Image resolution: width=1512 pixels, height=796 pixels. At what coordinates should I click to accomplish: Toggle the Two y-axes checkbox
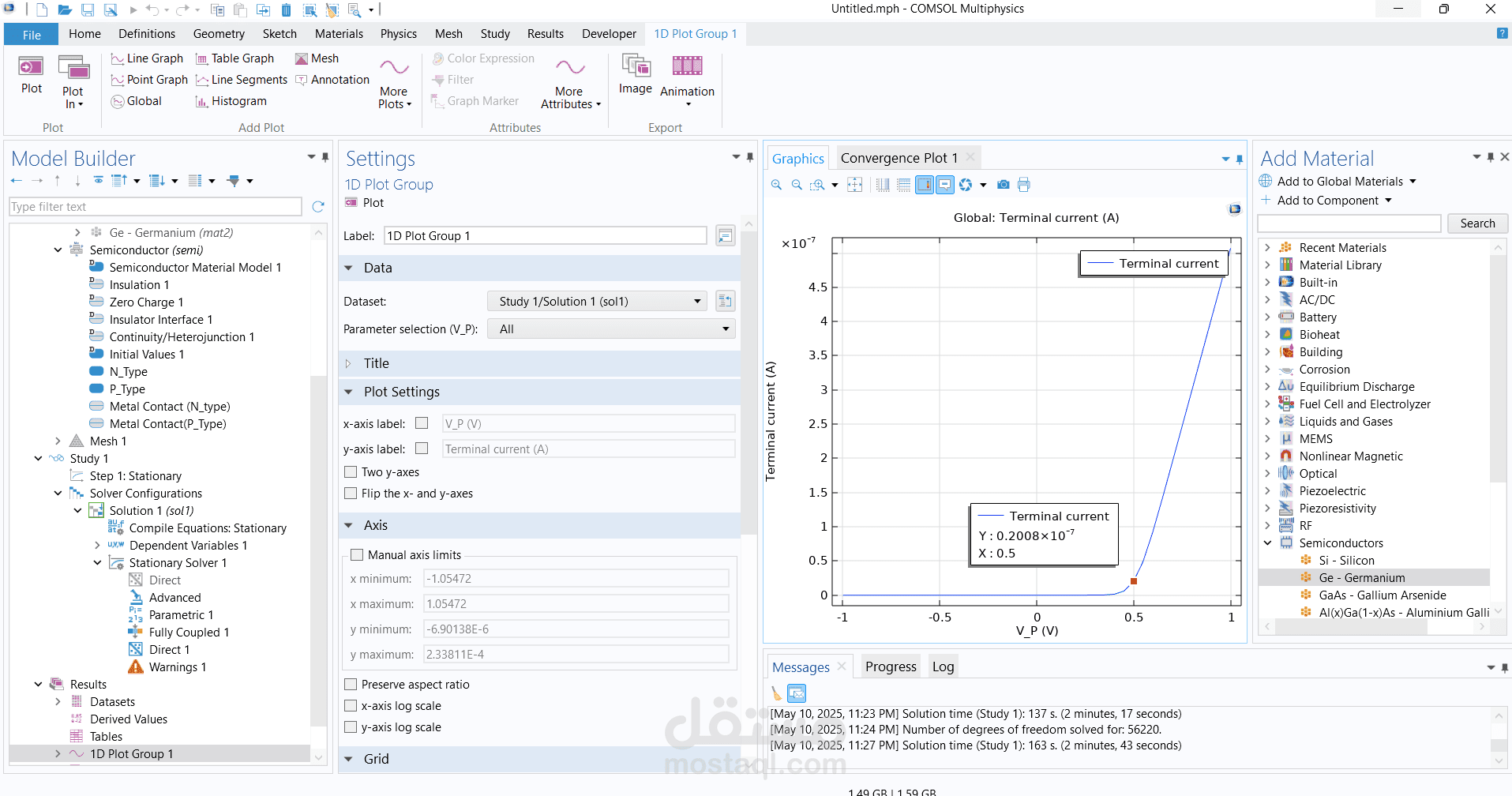coord(351,472)
